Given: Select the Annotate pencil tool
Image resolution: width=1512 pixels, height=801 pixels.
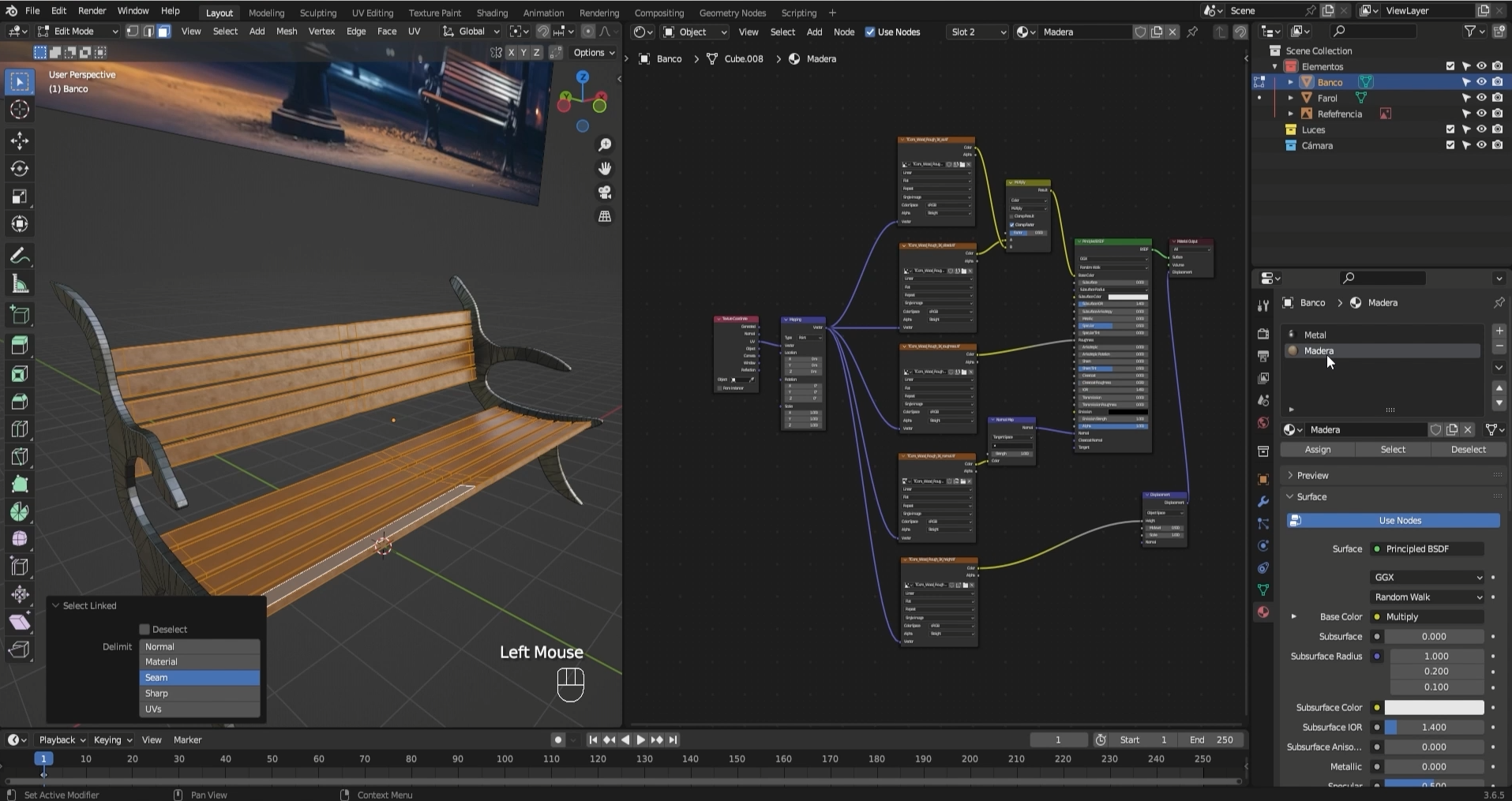Looking at the screenshot, I should [x=20, y=256].
